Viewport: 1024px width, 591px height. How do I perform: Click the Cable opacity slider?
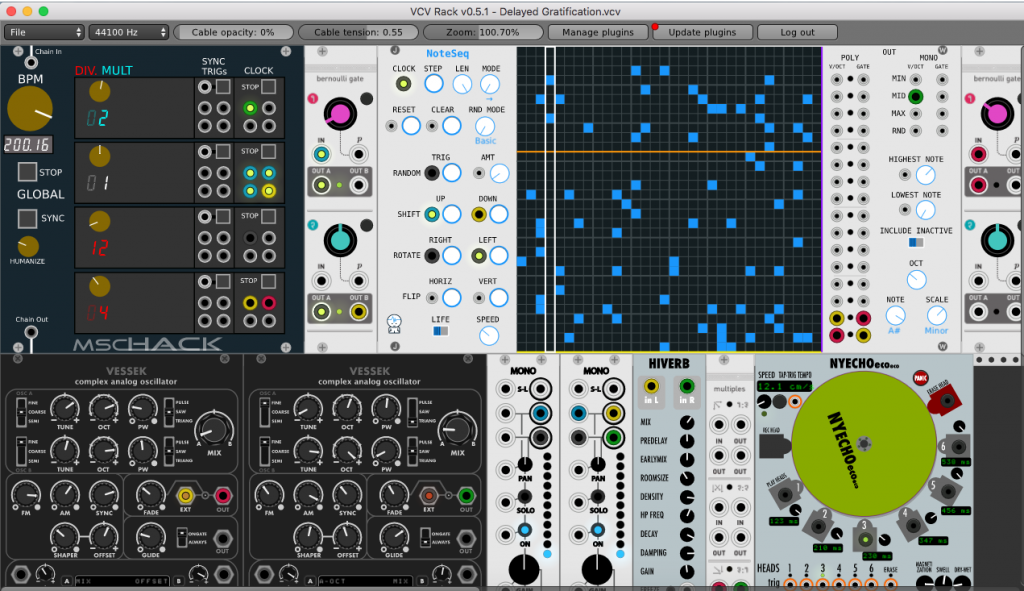[233, 32]
